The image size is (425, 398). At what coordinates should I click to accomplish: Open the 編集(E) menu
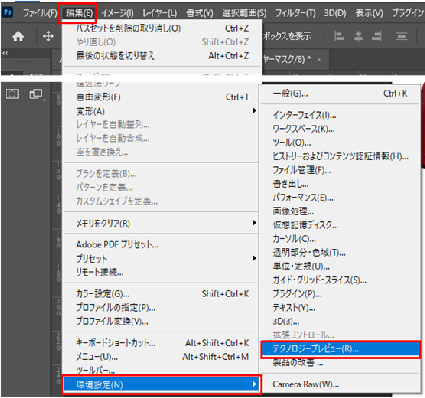[x=79, y=13]
